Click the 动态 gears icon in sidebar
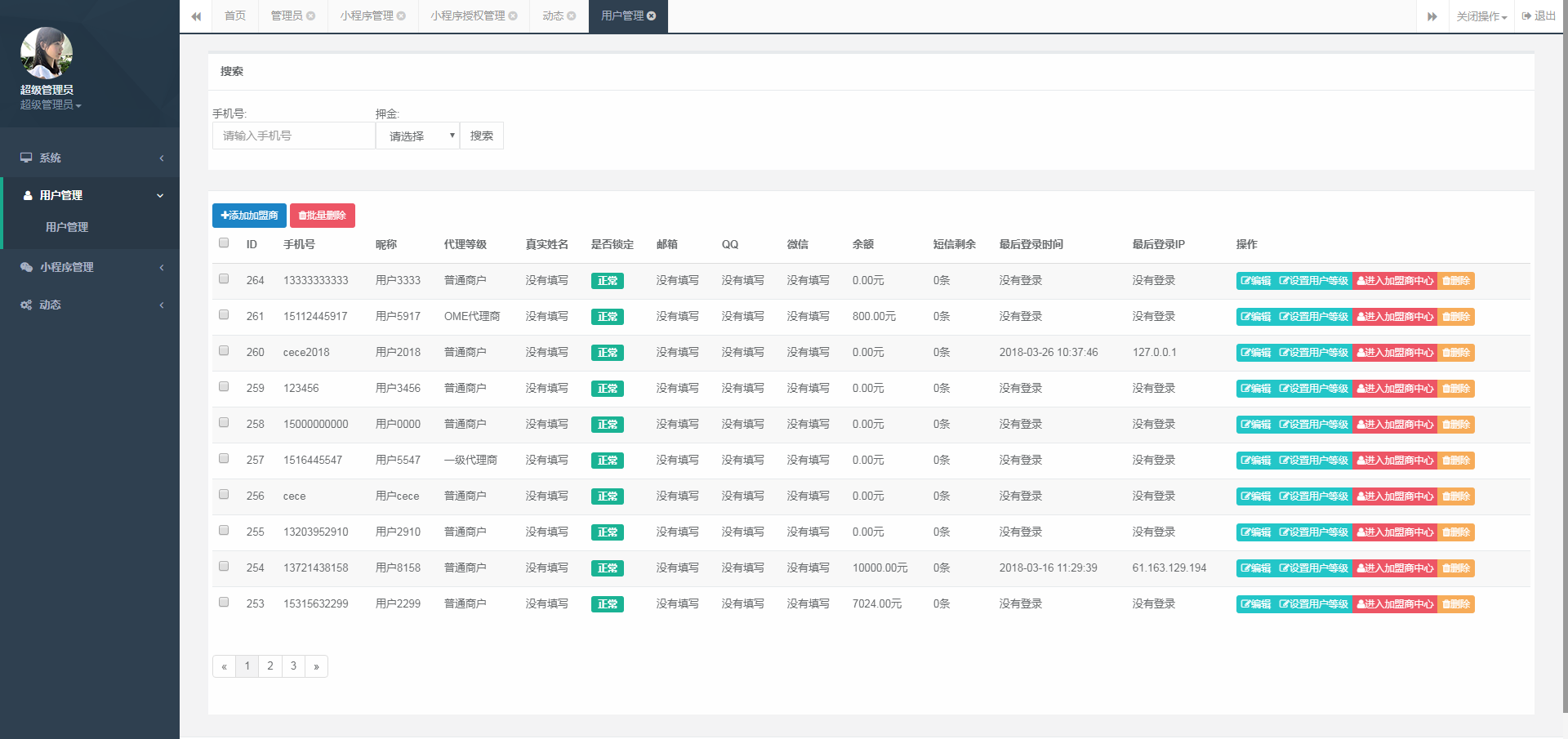The width and height of the screenshot is (1568, 739). pos(26,305)
